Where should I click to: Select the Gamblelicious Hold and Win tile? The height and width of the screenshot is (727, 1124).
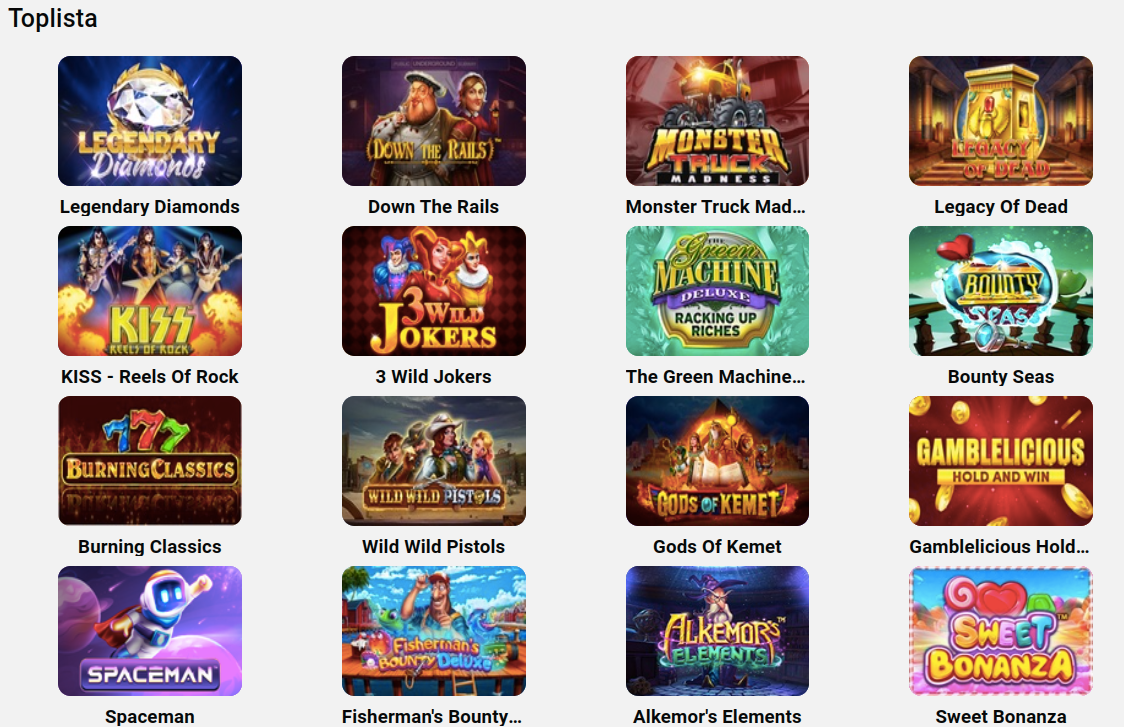(x=1001, y=461)
